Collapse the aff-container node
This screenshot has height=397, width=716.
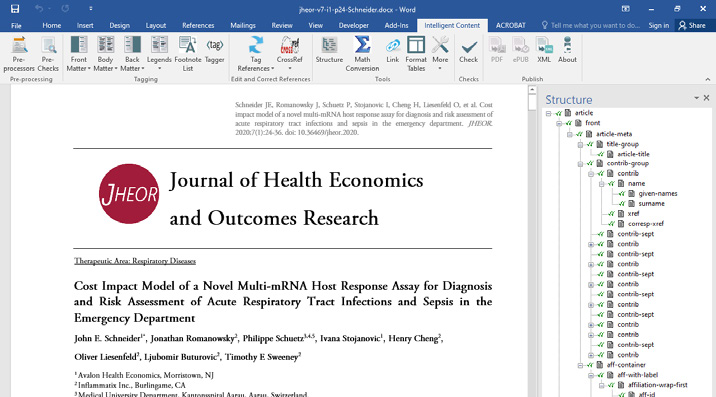click(580, 365)
